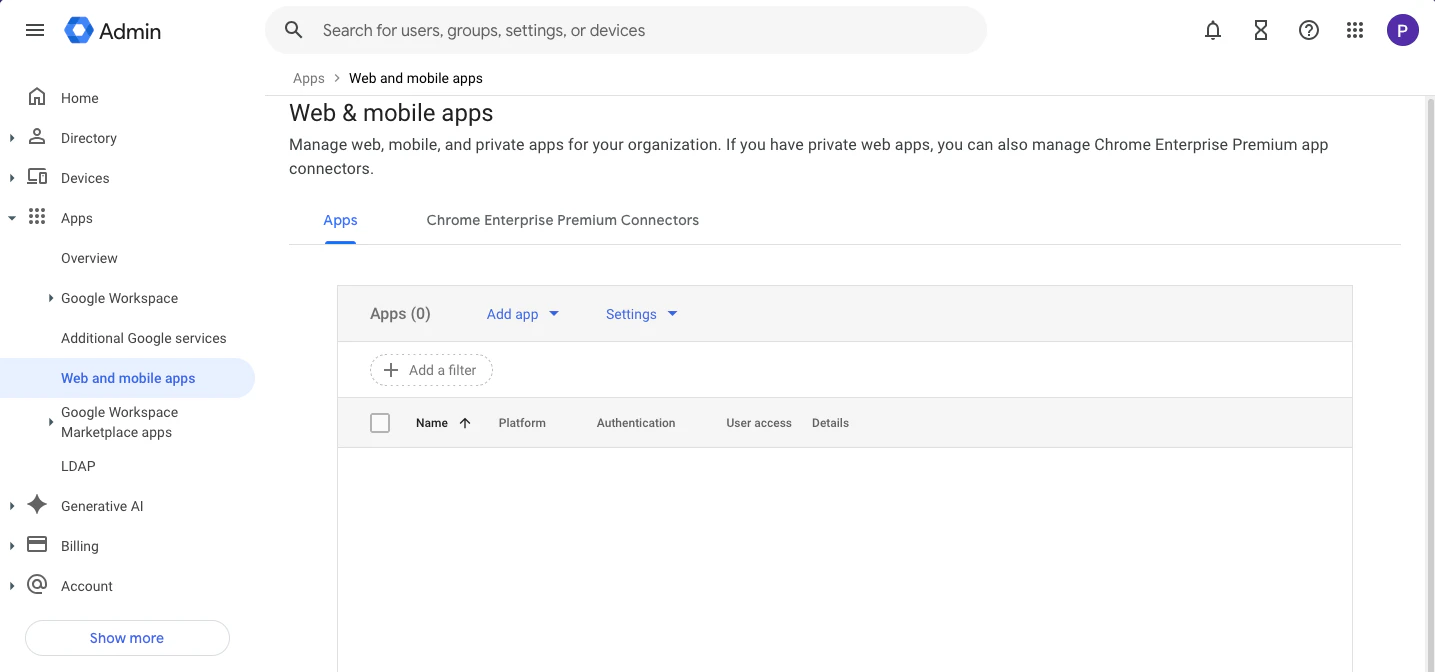Click the Generative AI star icon
1435x672 pixels.
[x=36, y=505]
